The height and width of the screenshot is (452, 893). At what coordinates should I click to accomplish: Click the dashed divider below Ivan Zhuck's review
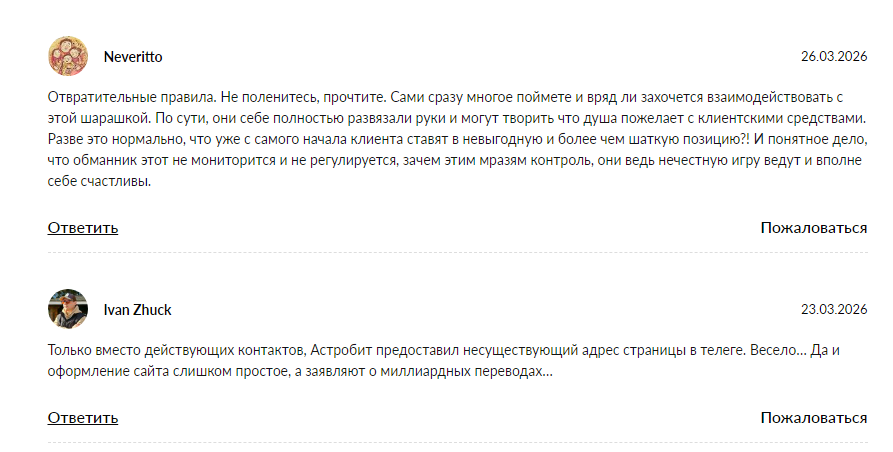457,442
